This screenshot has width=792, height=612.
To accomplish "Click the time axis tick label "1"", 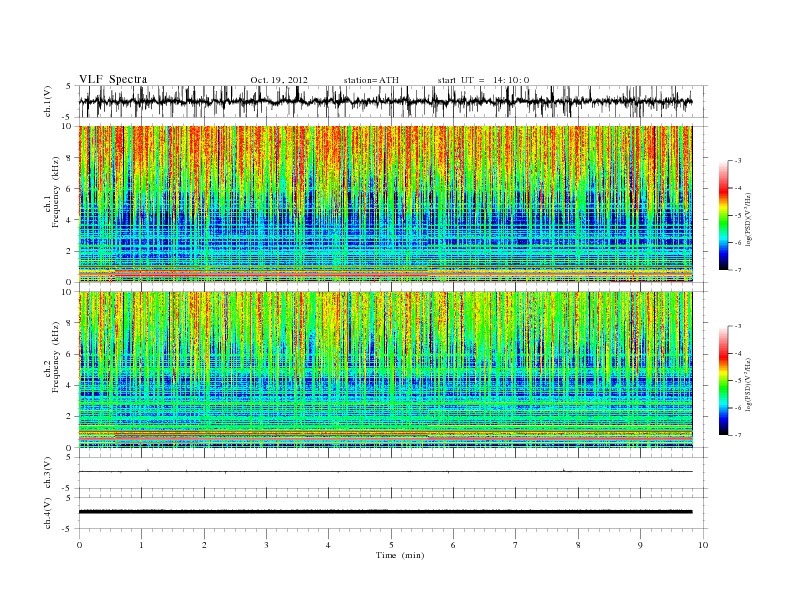I will click(142, 545).
